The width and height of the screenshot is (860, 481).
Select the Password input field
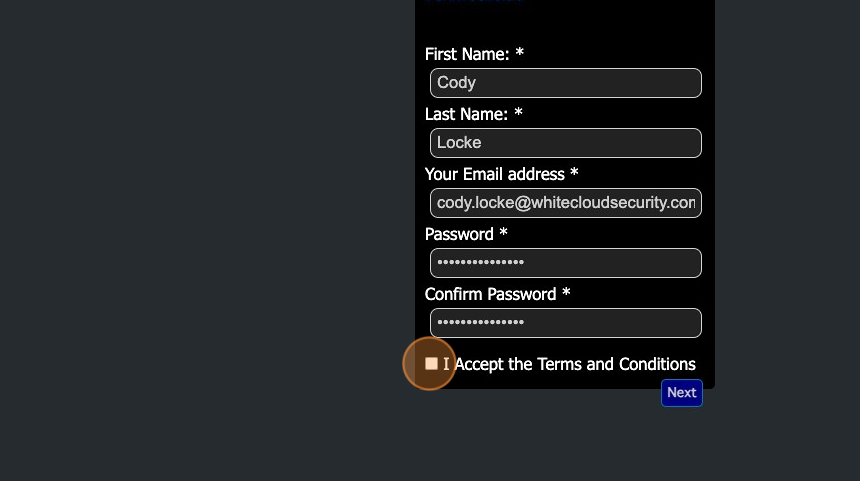coord(565,263)
